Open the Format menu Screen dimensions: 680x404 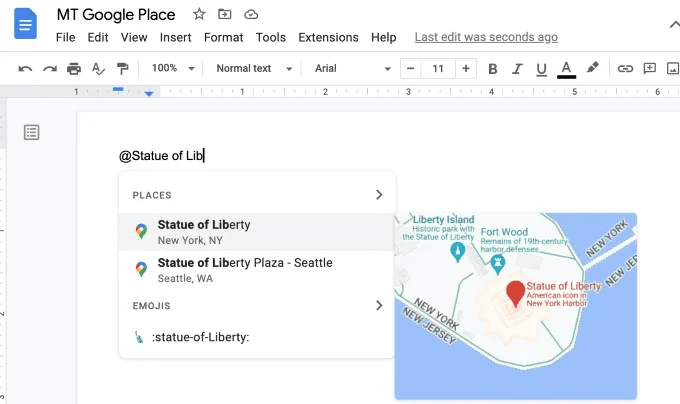pos(223,38)
